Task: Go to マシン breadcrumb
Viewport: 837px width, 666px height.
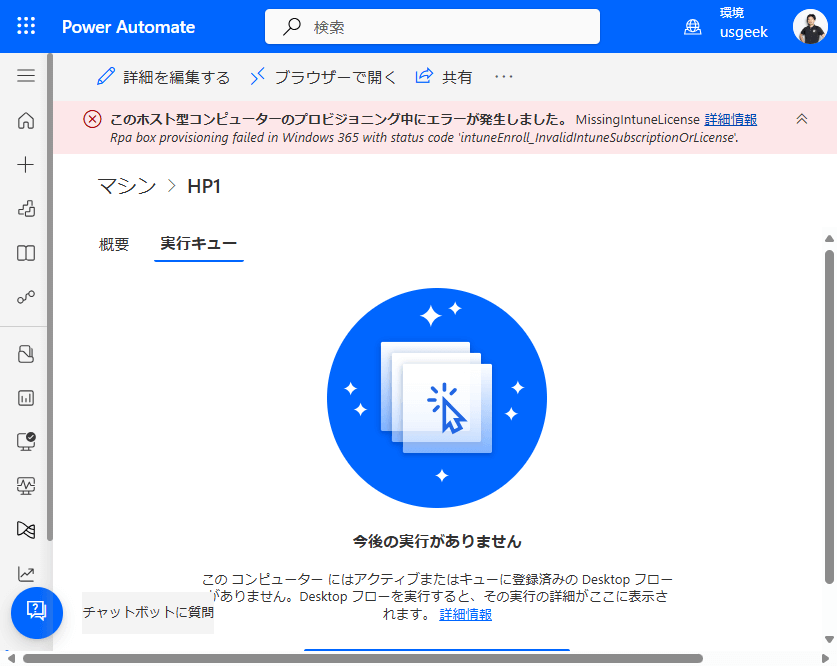Action: coord(127,186)
